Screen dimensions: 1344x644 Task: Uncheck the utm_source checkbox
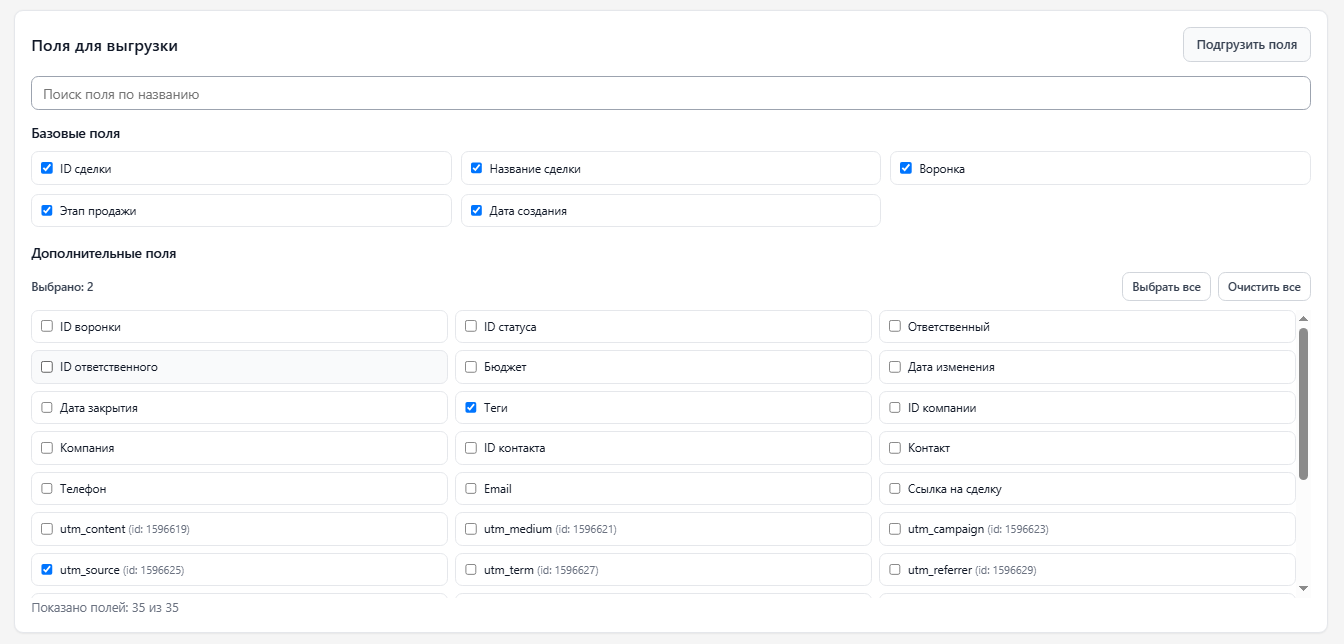[47, 570]
